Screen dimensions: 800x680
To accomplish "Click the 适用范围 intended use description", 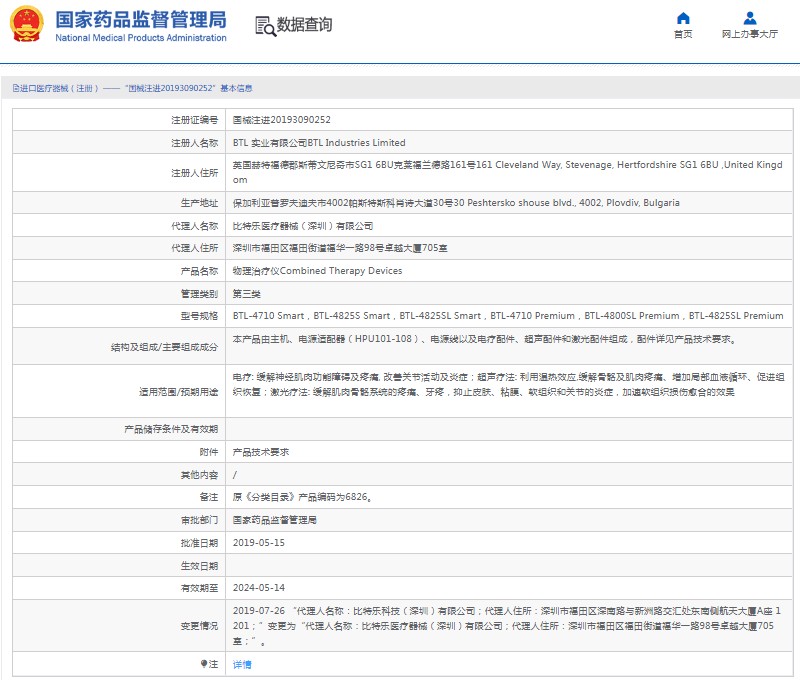I will [509, 385].
